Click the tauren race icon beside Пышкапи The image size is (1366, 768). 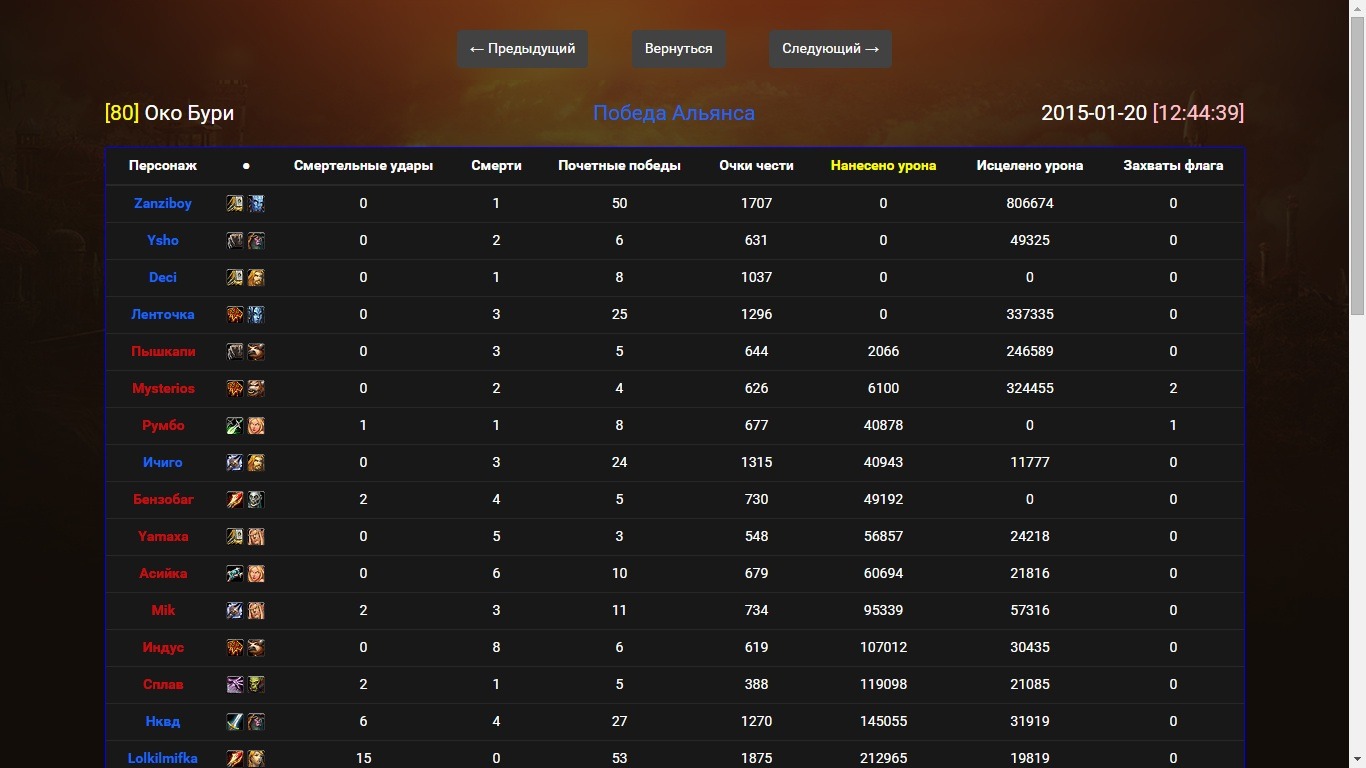point(257,352)
